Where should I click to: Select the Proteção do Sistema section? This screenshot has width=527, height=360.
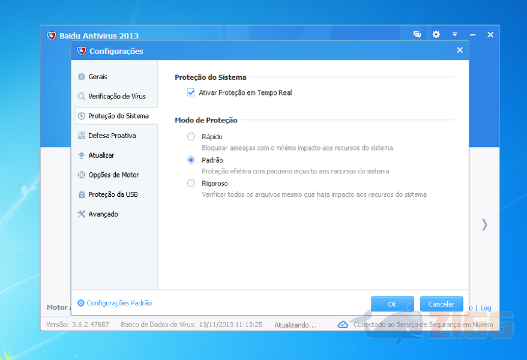point(116,116)
